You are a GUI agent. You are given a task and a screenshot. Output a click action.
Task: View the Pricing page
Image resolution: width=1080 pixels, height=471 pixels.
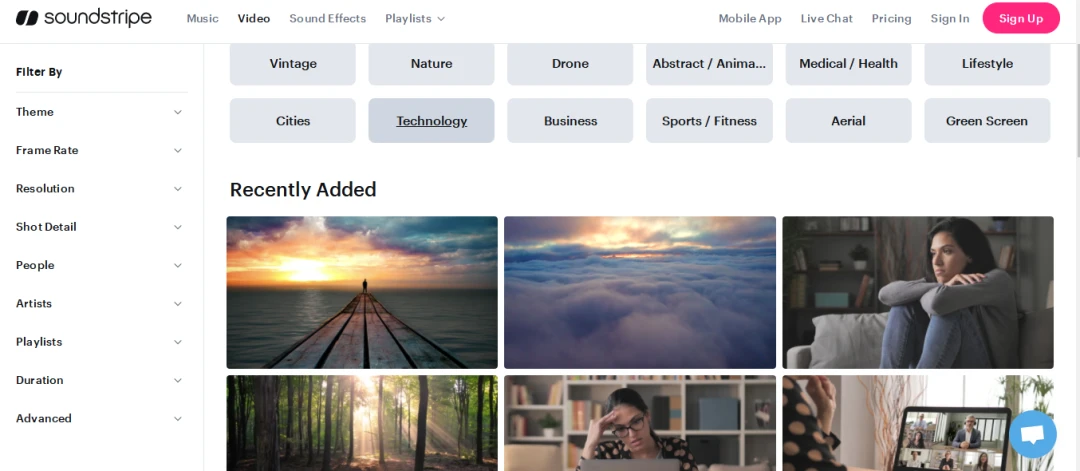[x=891, y=19]
